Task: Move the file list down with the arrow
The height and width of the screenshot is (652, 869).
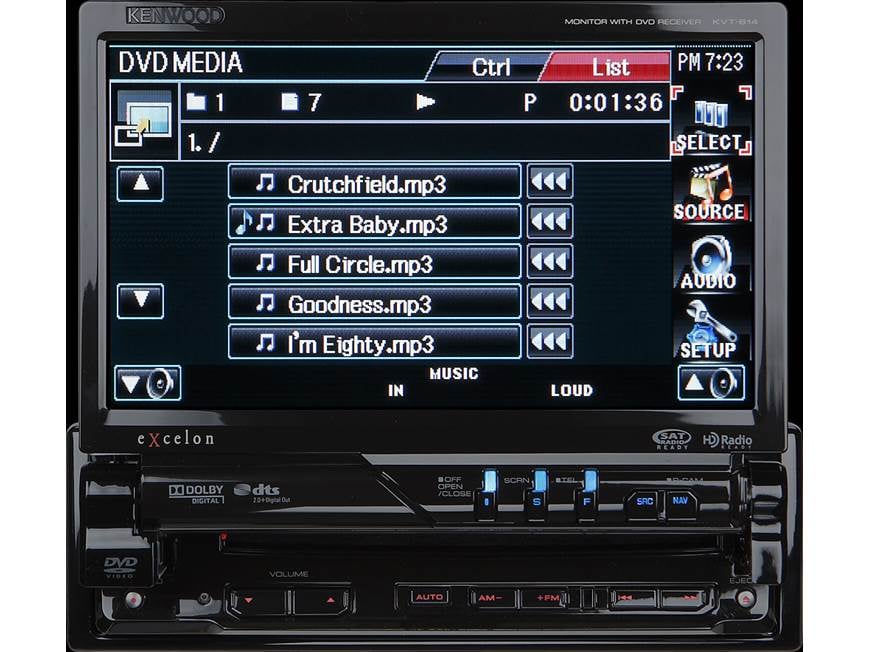Action: [140, 300]
